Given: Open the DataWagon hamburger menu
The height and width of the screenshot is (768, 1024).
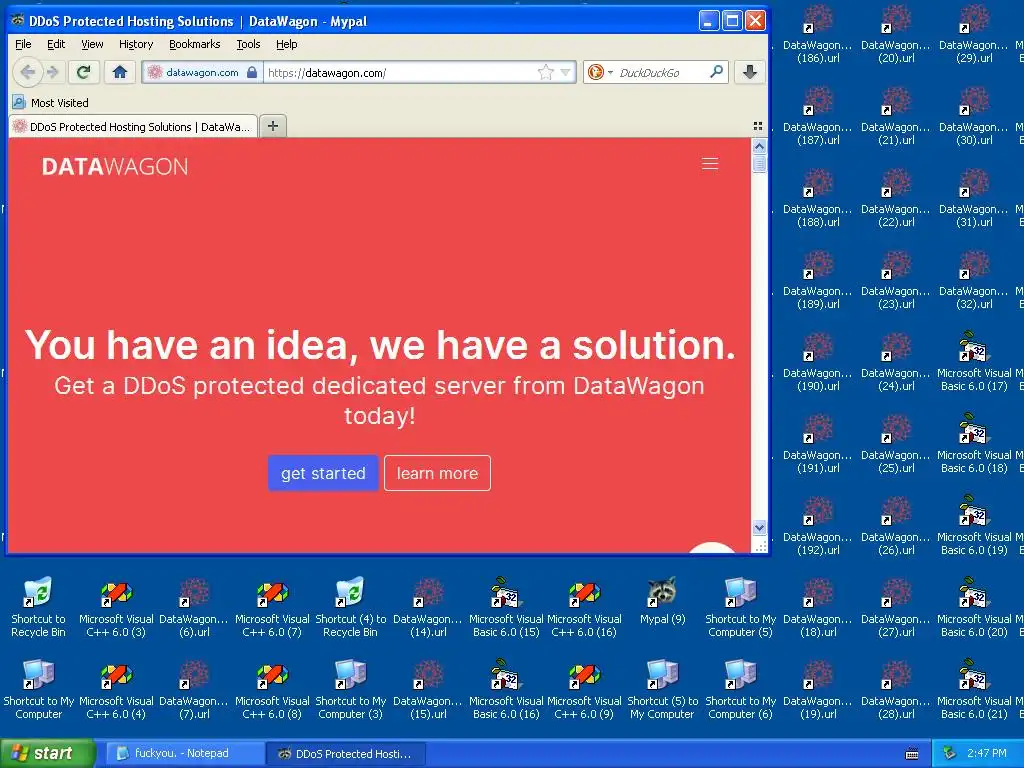Looking at the screenshot, I should (710, 164).
